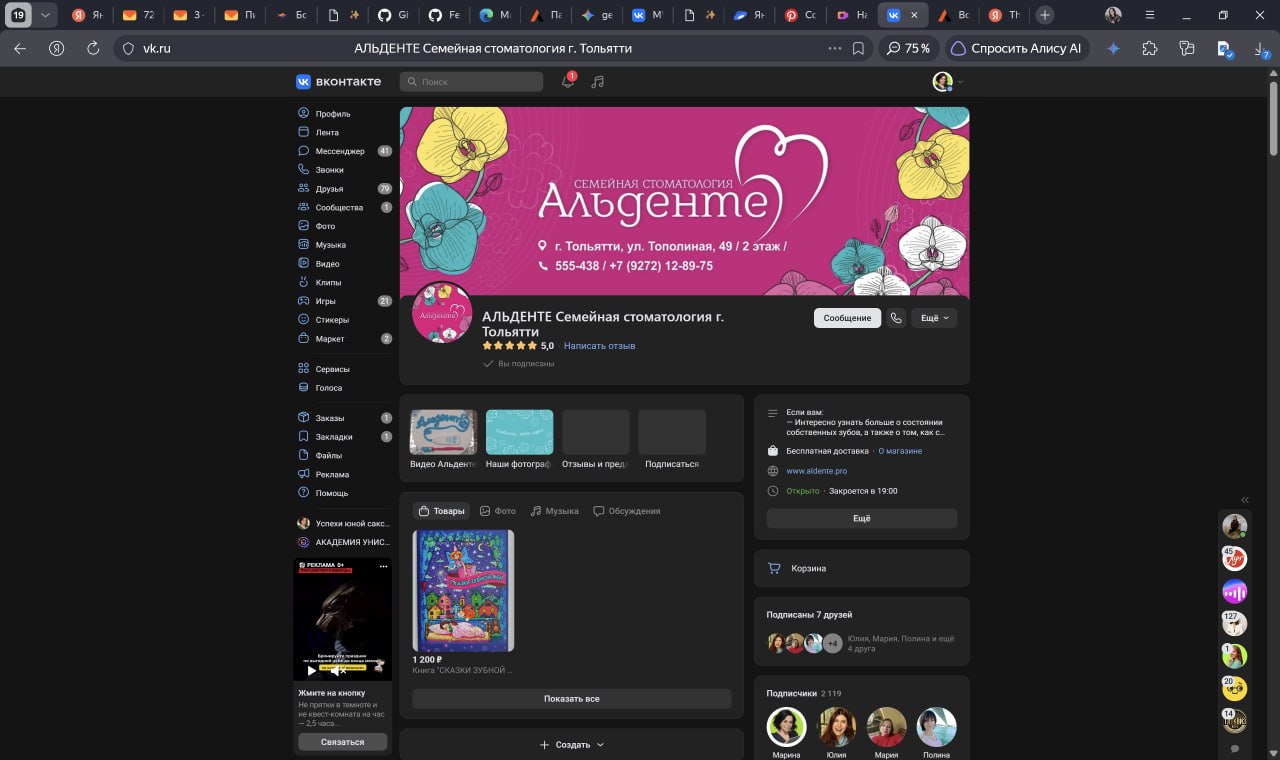1280x760 pixels.
Task: Open the profile avatar menu in VK header
Action: 947,82
